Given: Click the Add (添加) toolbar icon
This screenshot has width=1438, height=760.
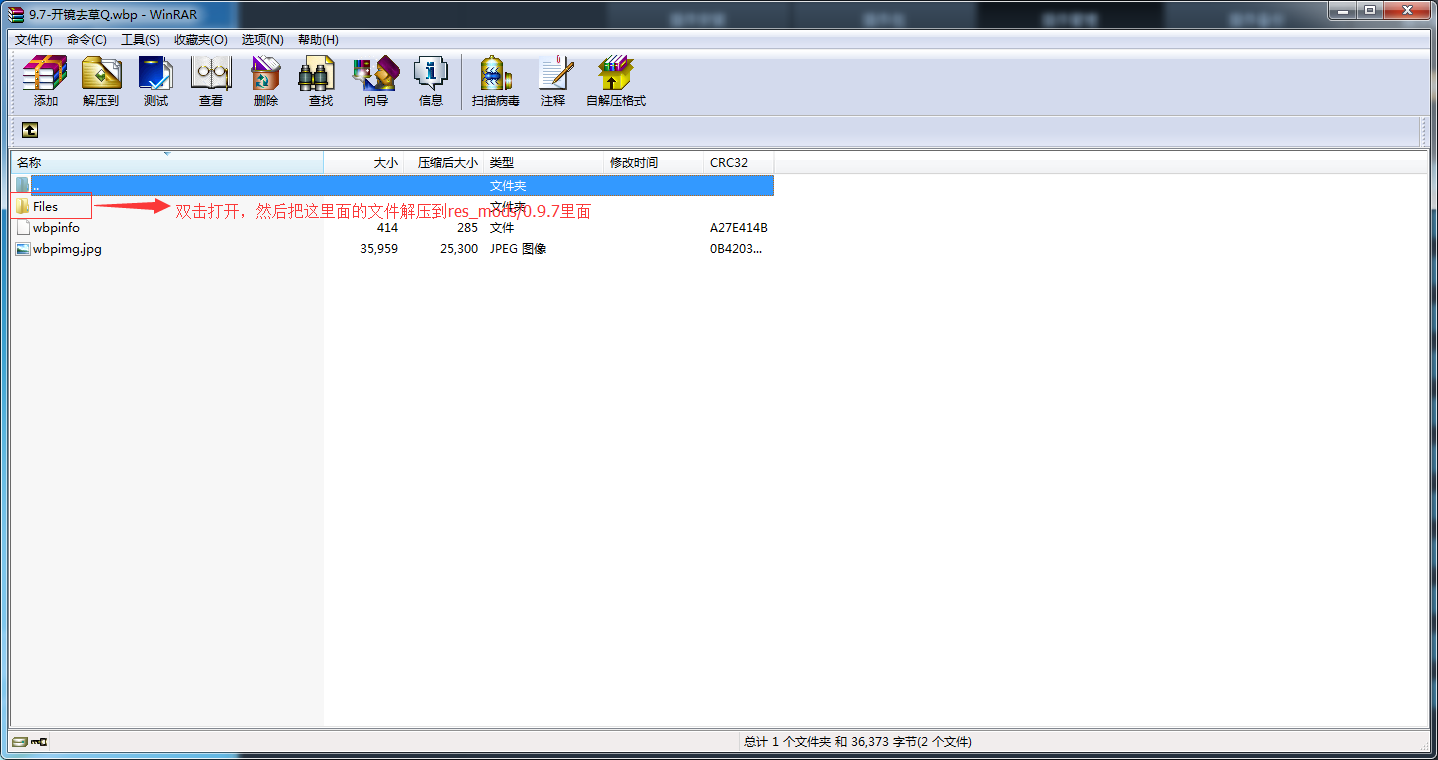Looking at the screenshot, I should pos(45,81).
